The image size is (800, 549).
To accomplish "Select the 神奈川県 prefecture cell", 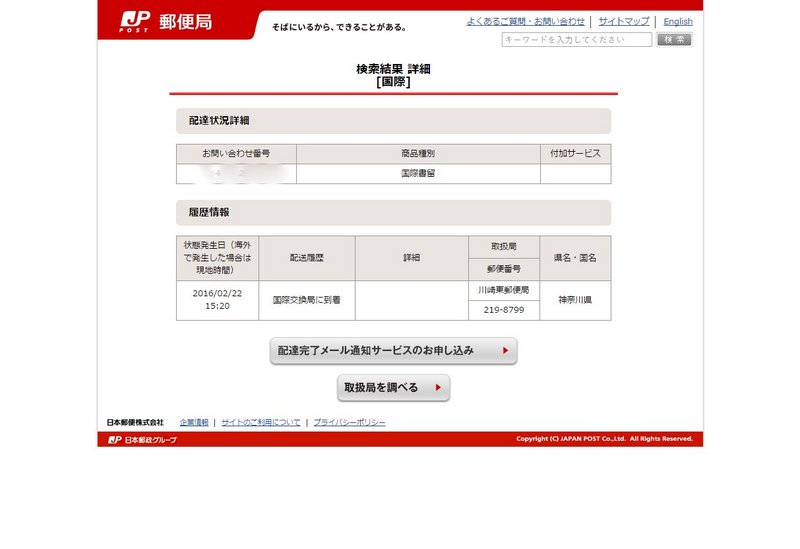I will tap(575, 300).
